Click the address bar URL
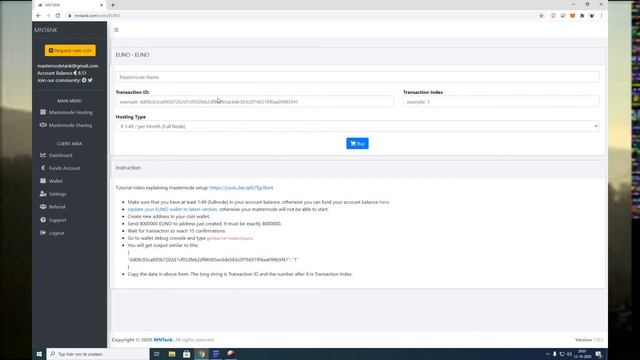Viewport: 640px width, 360px height. click(97, 16)
